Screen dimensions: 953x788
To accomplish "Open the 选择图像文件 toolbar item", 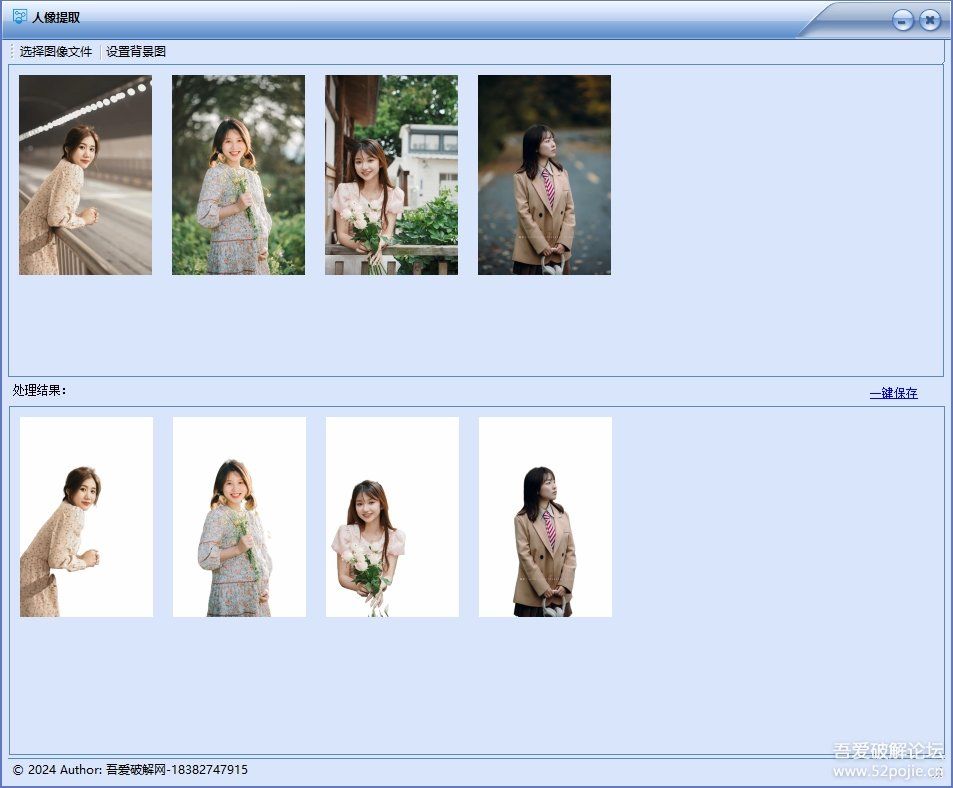I will coord(56,52).
